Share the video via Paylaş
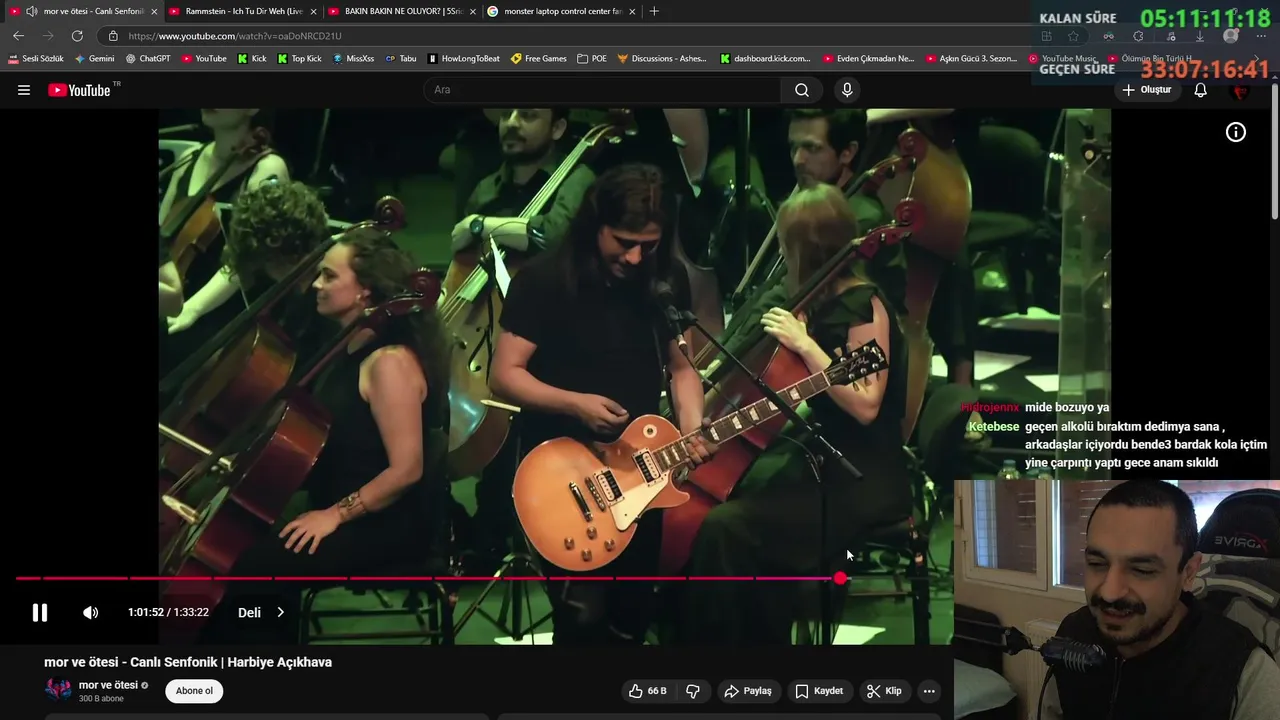1280x720 pixels. 748,691
